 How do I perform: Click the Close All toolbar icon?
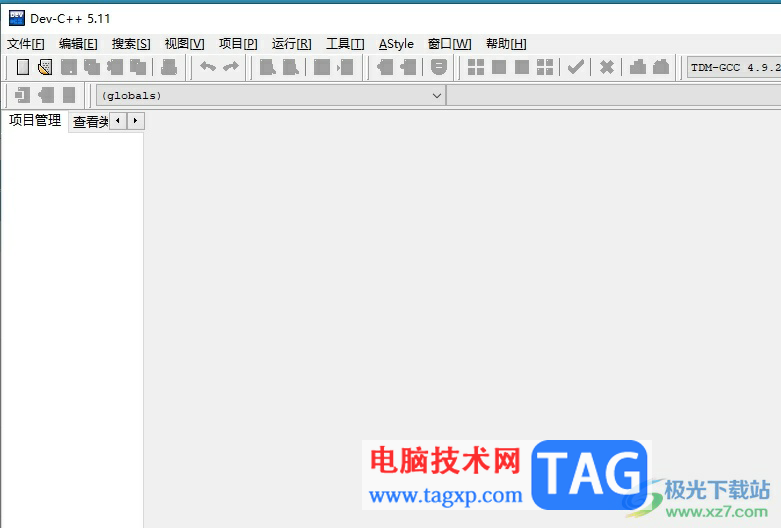coord(138,67)
